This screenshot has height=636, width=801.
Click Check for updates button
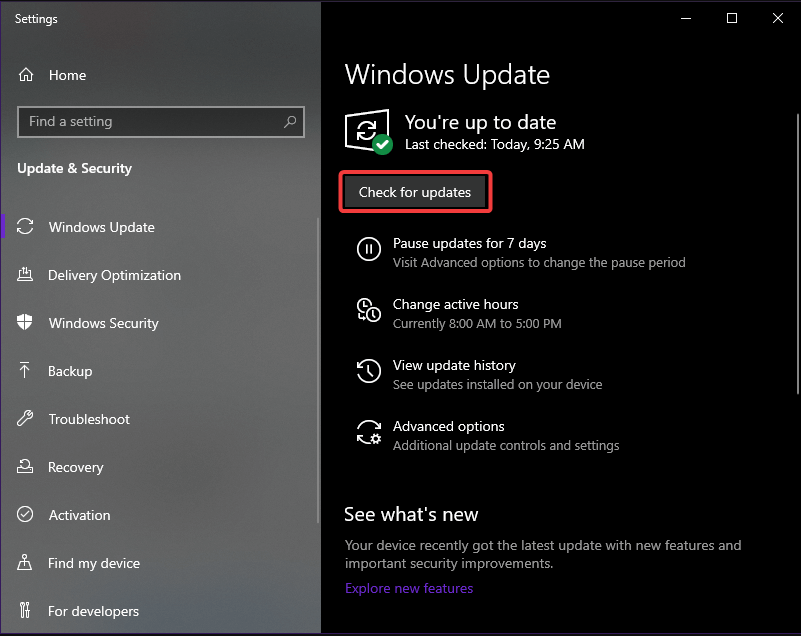(x=415, y=192)
